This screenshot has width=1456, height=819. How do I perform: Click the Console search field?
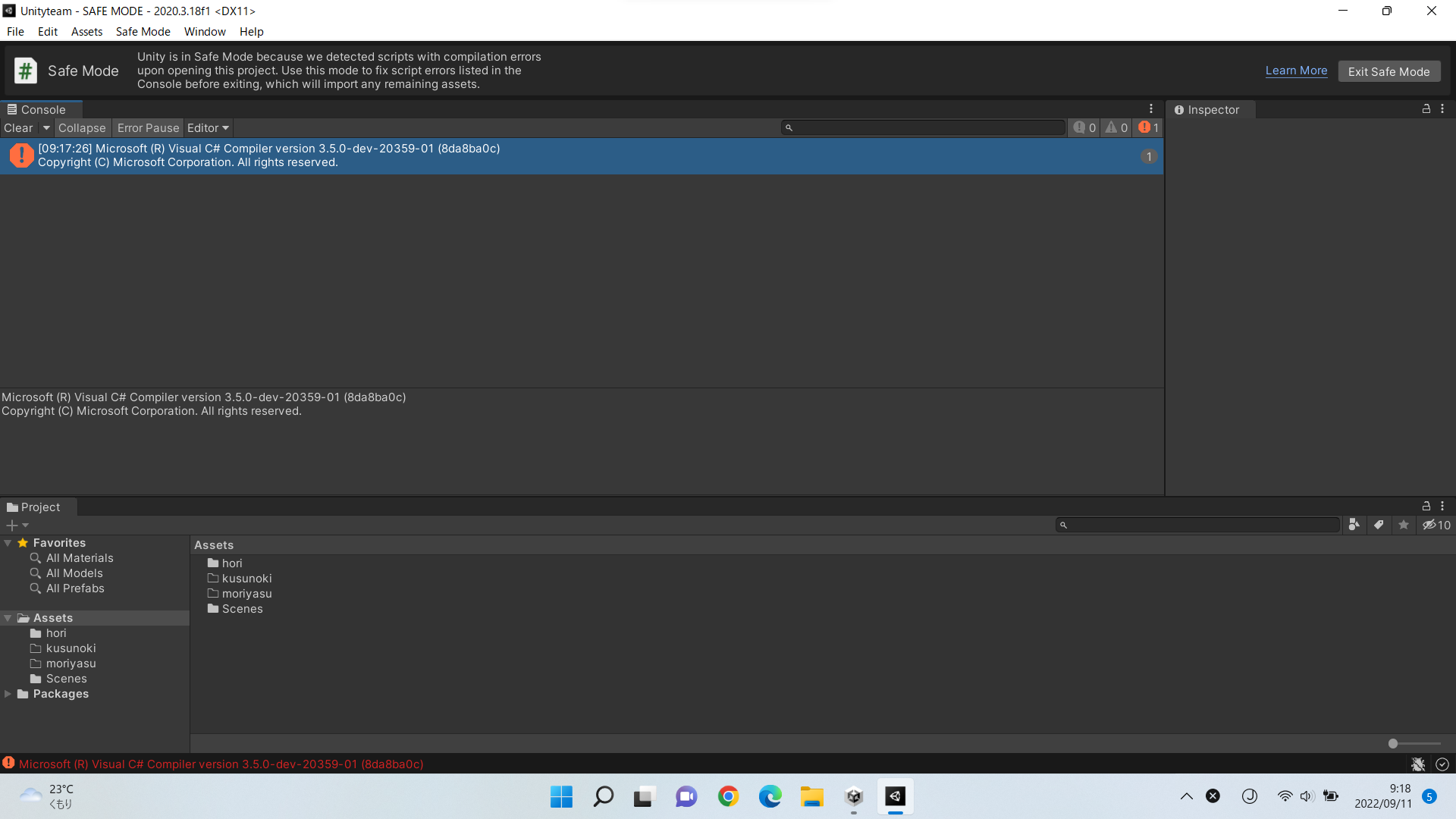click(x=923, y=127)
